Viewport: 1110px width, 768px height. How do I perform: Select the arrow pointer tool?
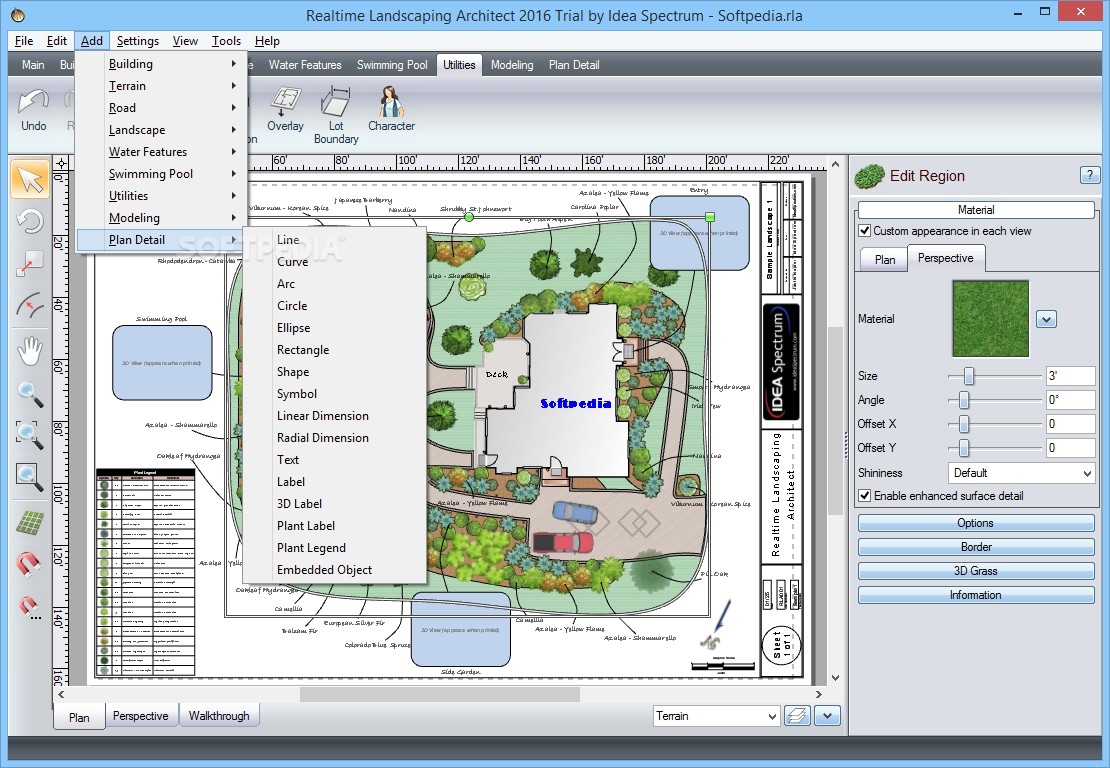(30, 180)
